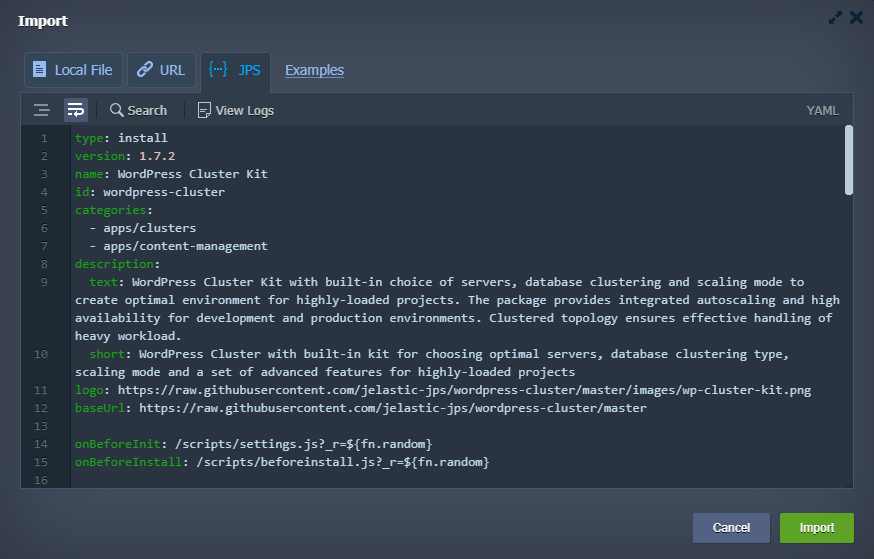Click the 'name: WordPress Cluster Kit' line
The image size is (874, 559).
171,174
